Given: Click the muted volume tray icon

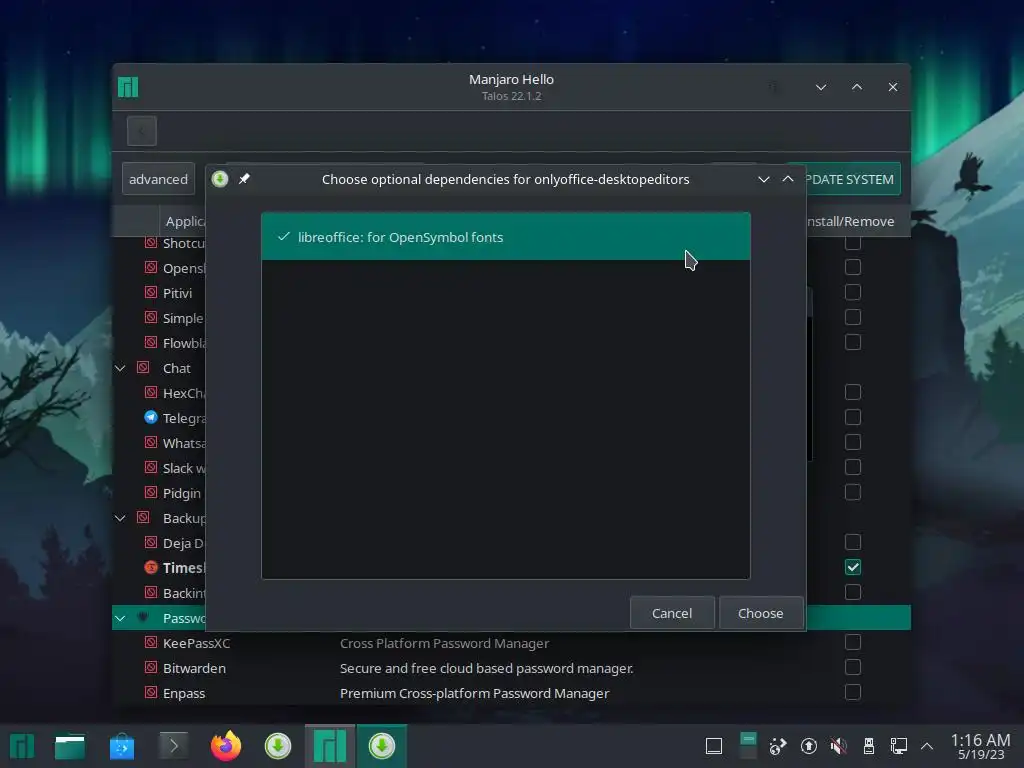Looking at the screenshot, I should 839,746.
